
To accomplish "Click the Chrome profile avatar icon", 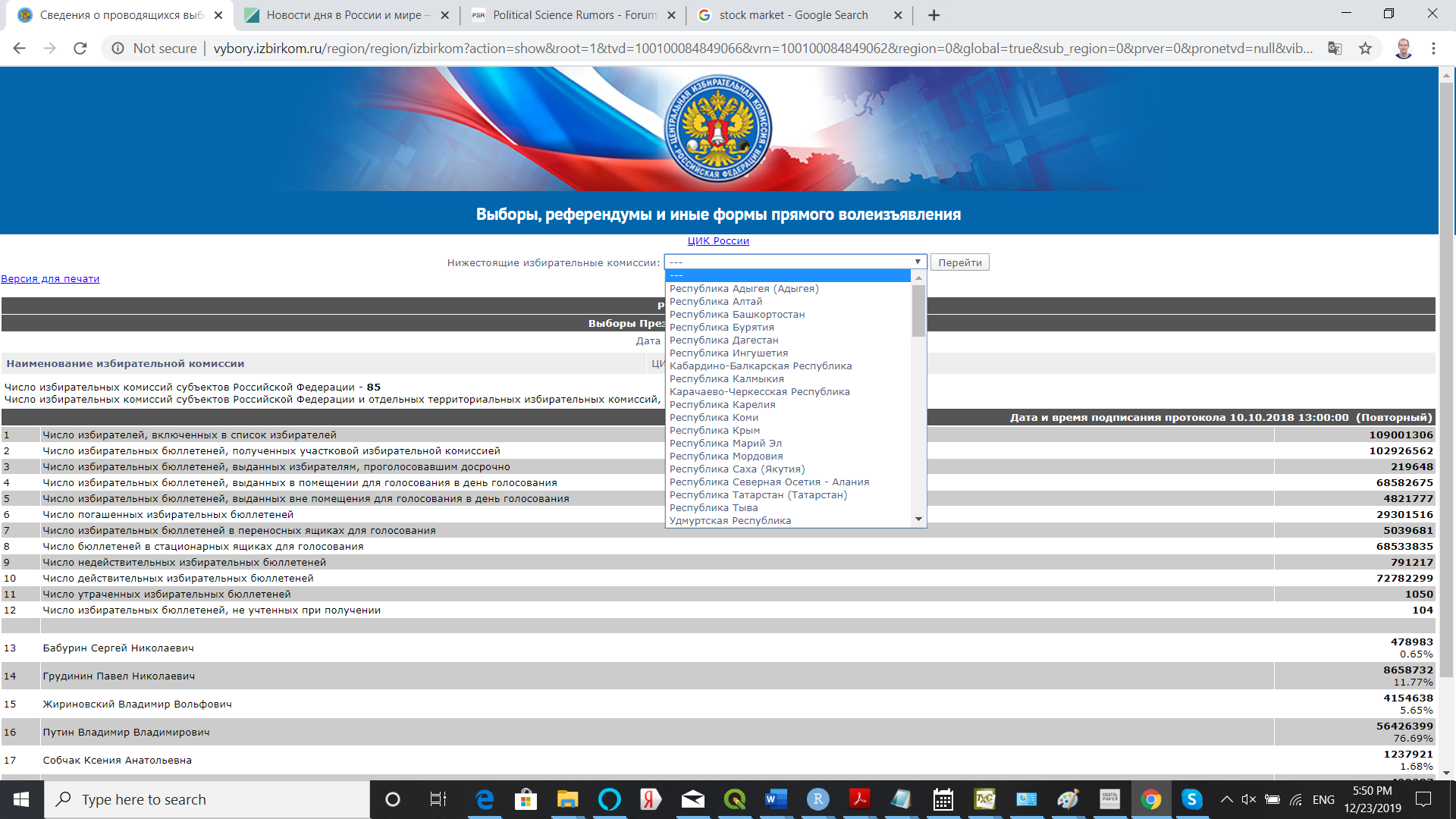I will [x=1403, y=49].
